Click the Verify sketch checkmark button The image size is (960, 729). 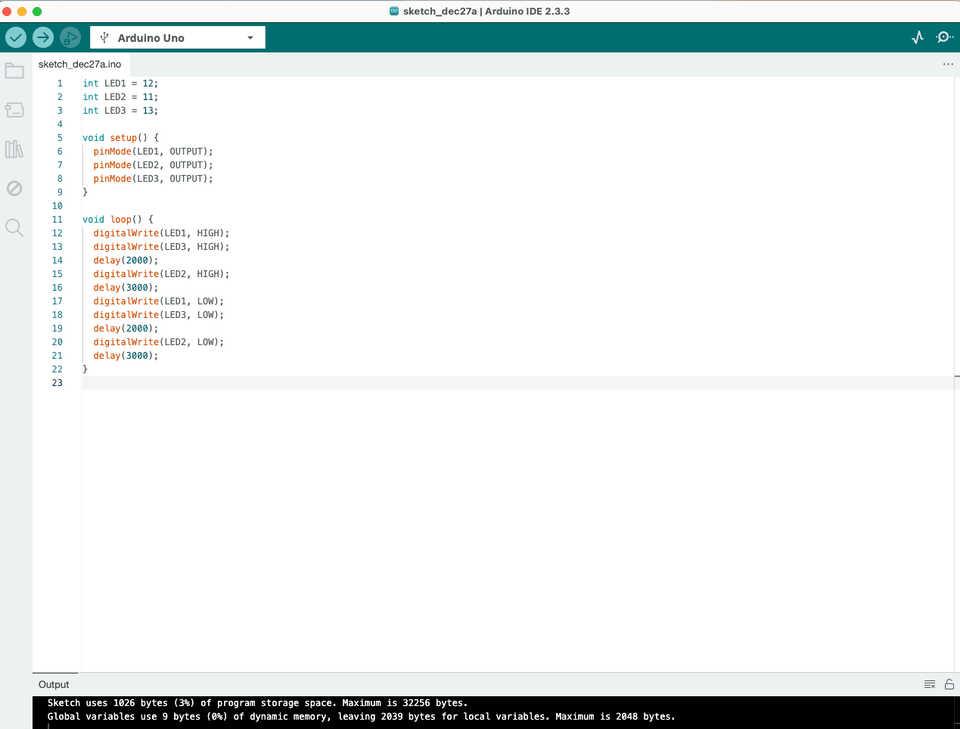[16, 37]
